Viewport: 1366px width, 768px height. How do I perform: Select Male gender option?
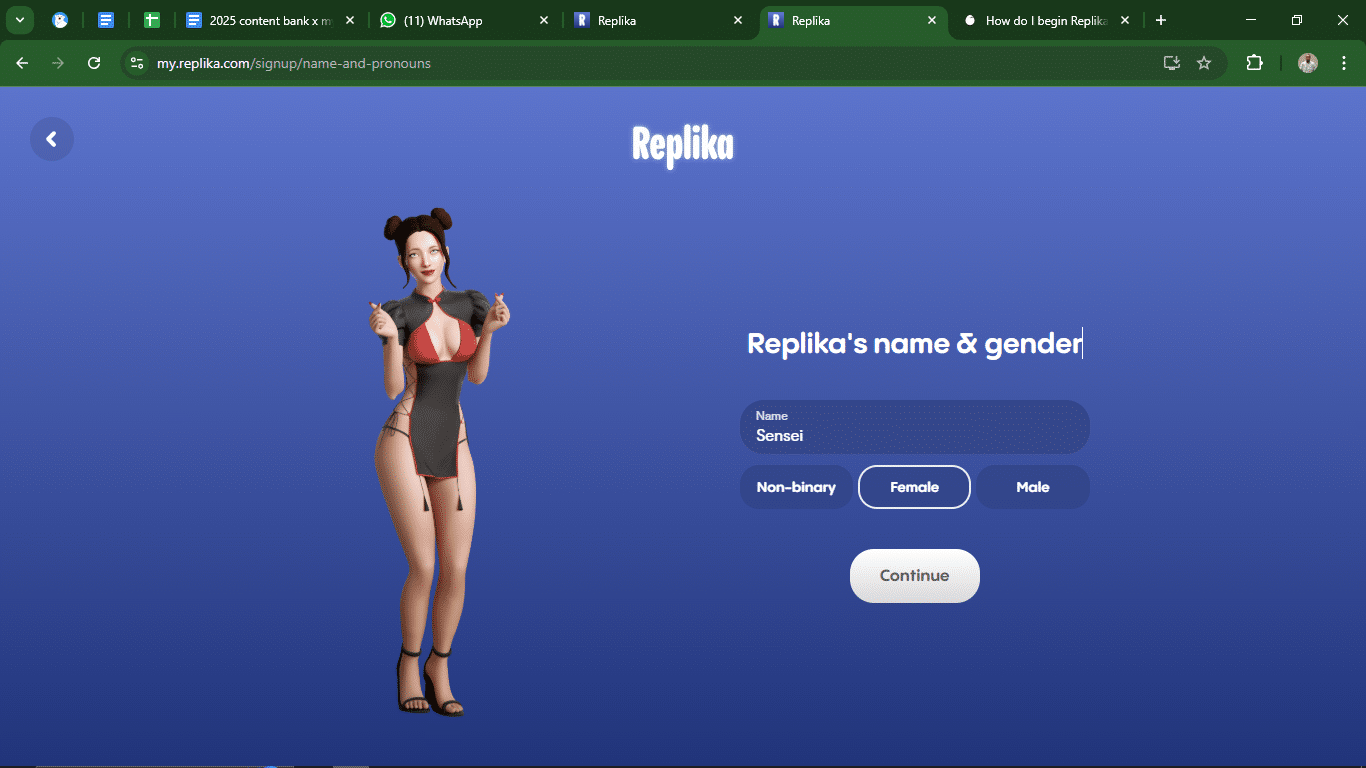point(1033,487)
